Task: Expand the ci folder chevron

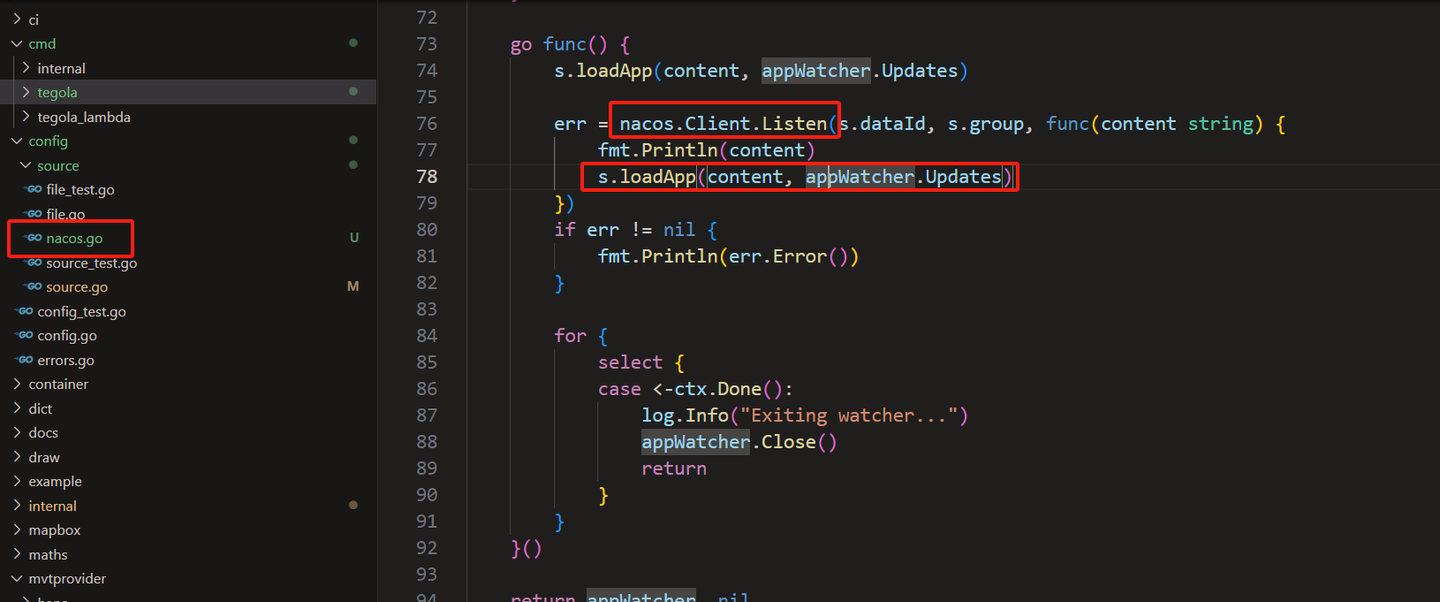Action: tap(17, 19)
